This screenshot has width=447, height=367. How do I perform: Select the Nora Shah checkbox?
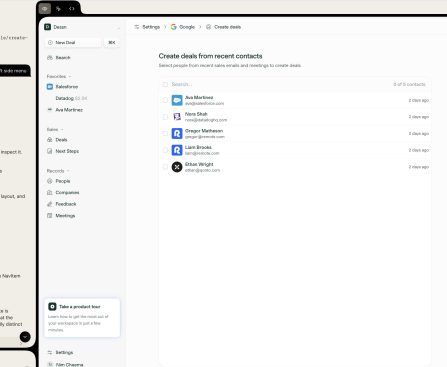tap(165, 117)
